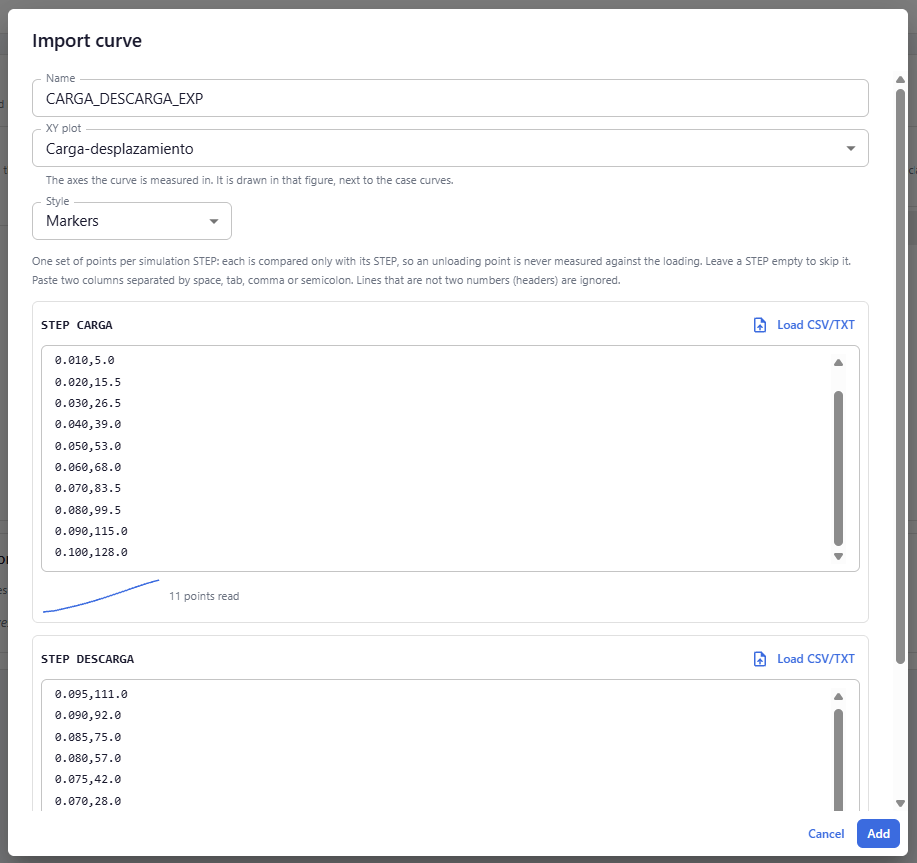Open the XY plot dropdown
Screen dimensions: 917x863
pos(450,149)
